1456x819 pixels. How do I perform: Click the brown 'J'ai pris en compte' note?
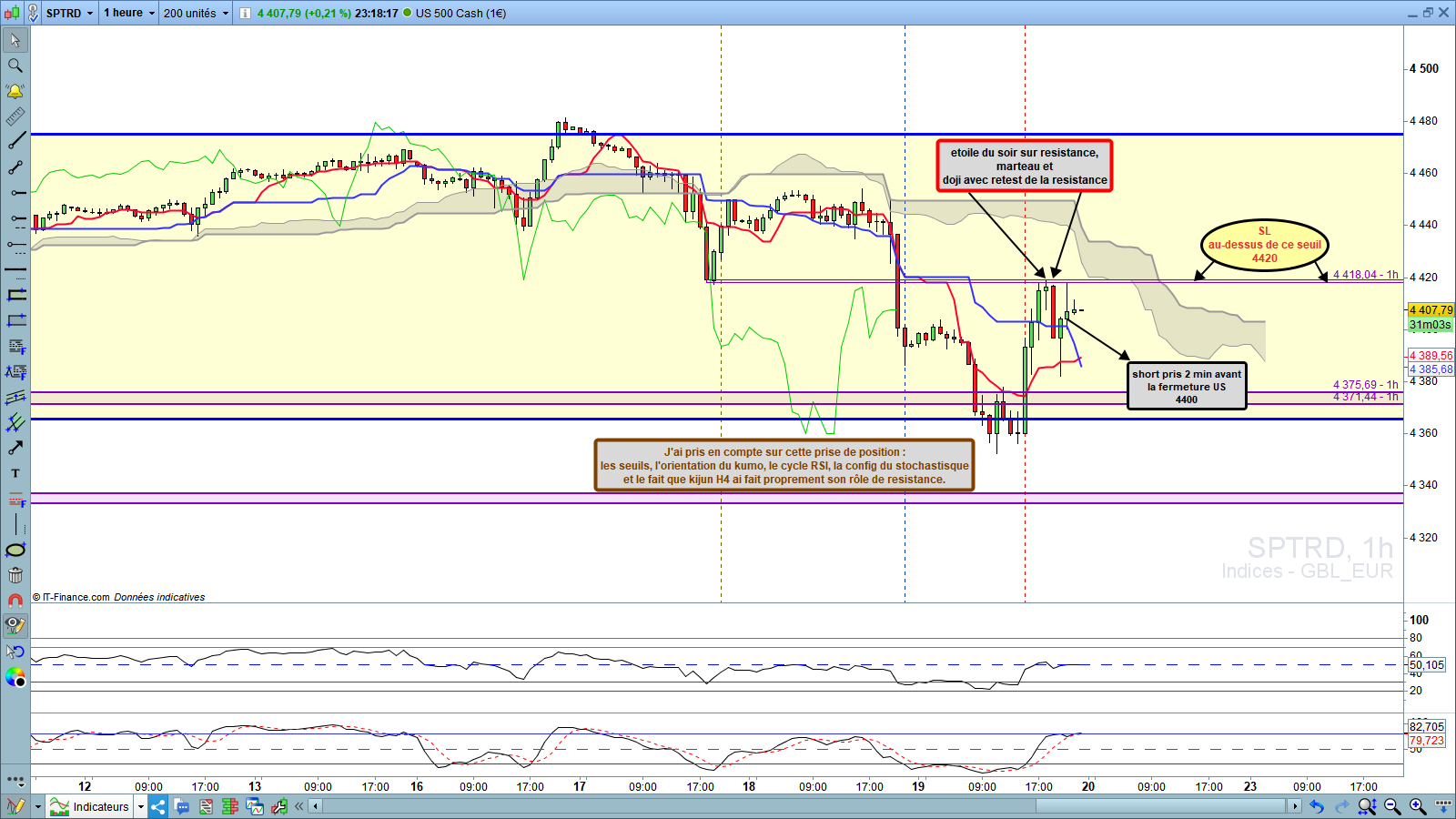click(x=784, y=465)
